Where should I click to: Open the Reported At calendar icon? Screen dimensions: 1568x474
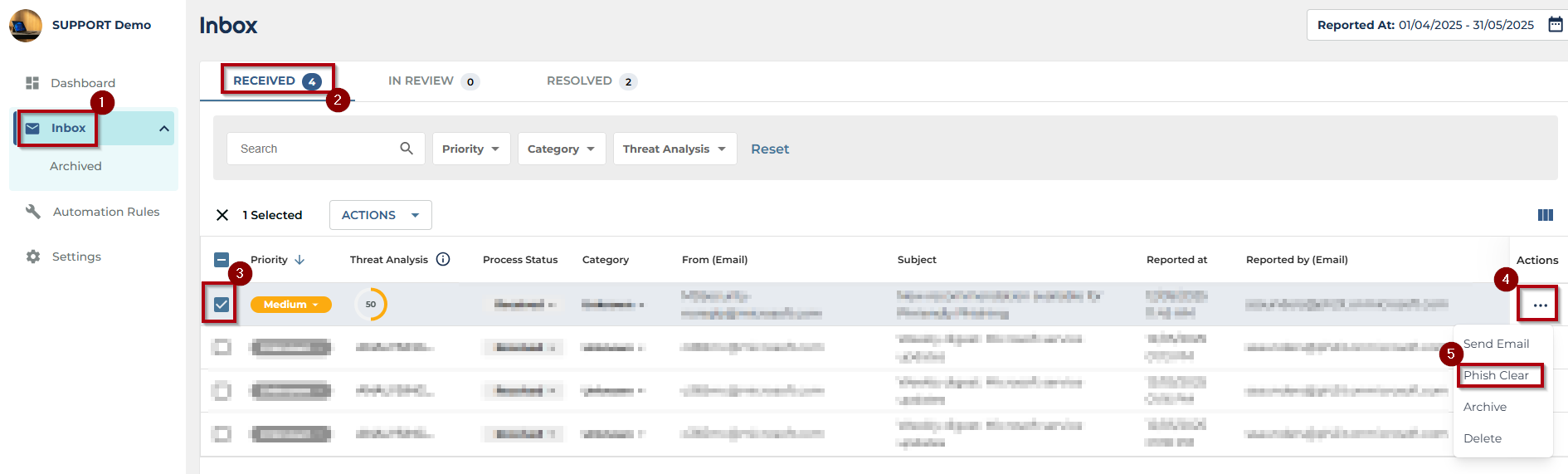[x=1556, y=25]
